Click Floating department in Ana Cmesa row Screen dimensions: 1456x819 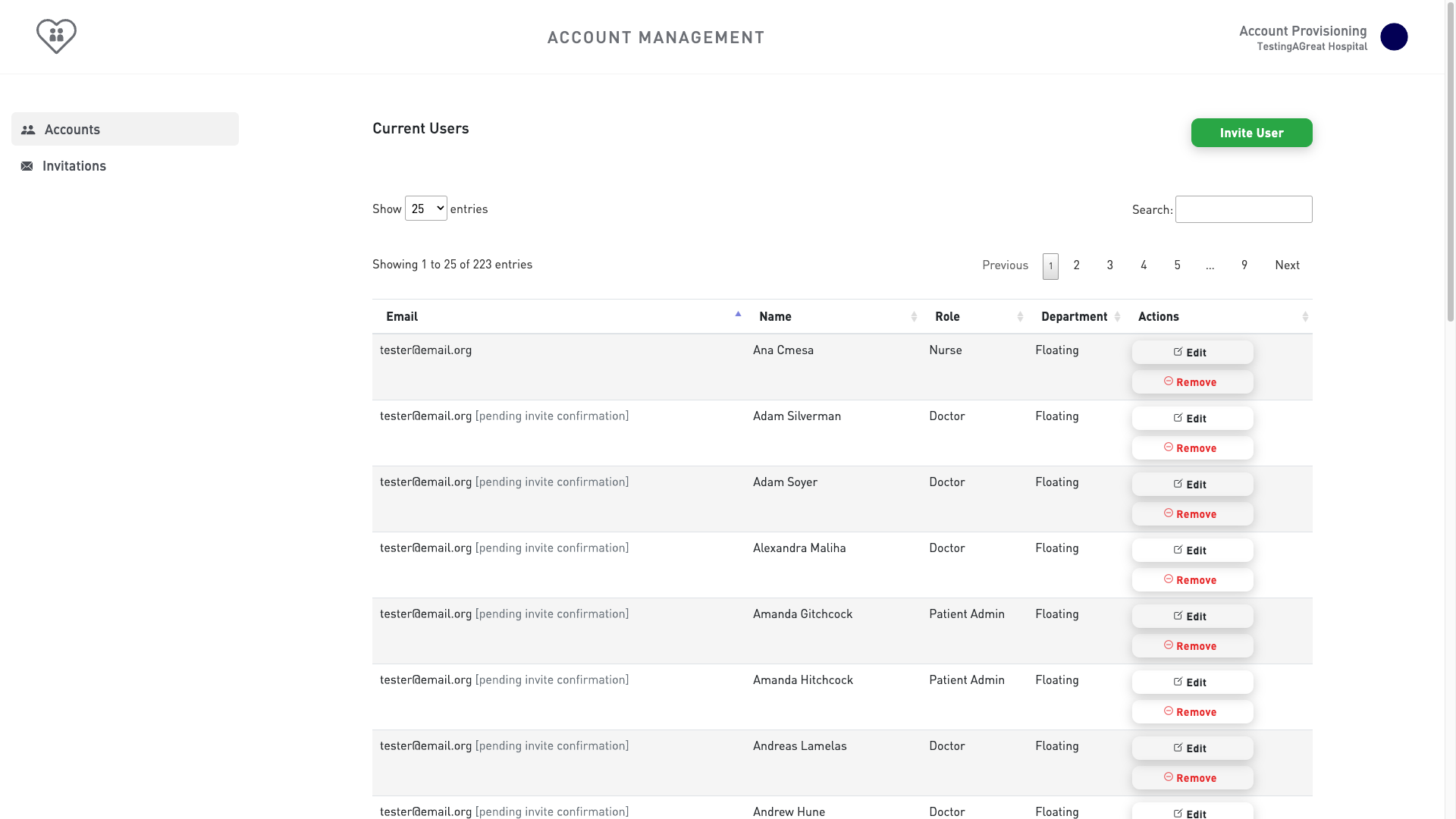[x=1057, y=350]
